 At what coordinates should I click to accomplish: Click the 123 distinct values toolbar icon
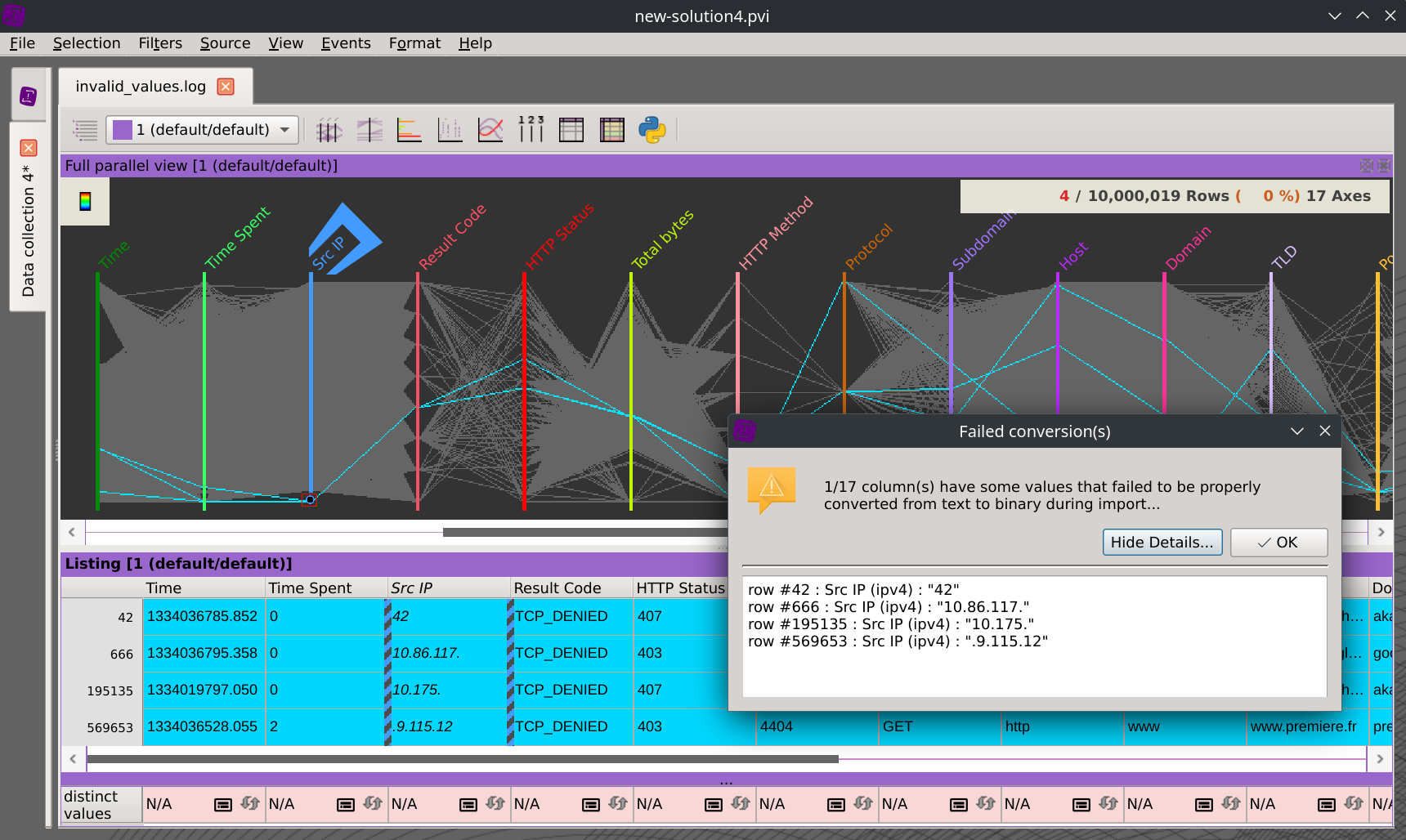pos(531,130)
